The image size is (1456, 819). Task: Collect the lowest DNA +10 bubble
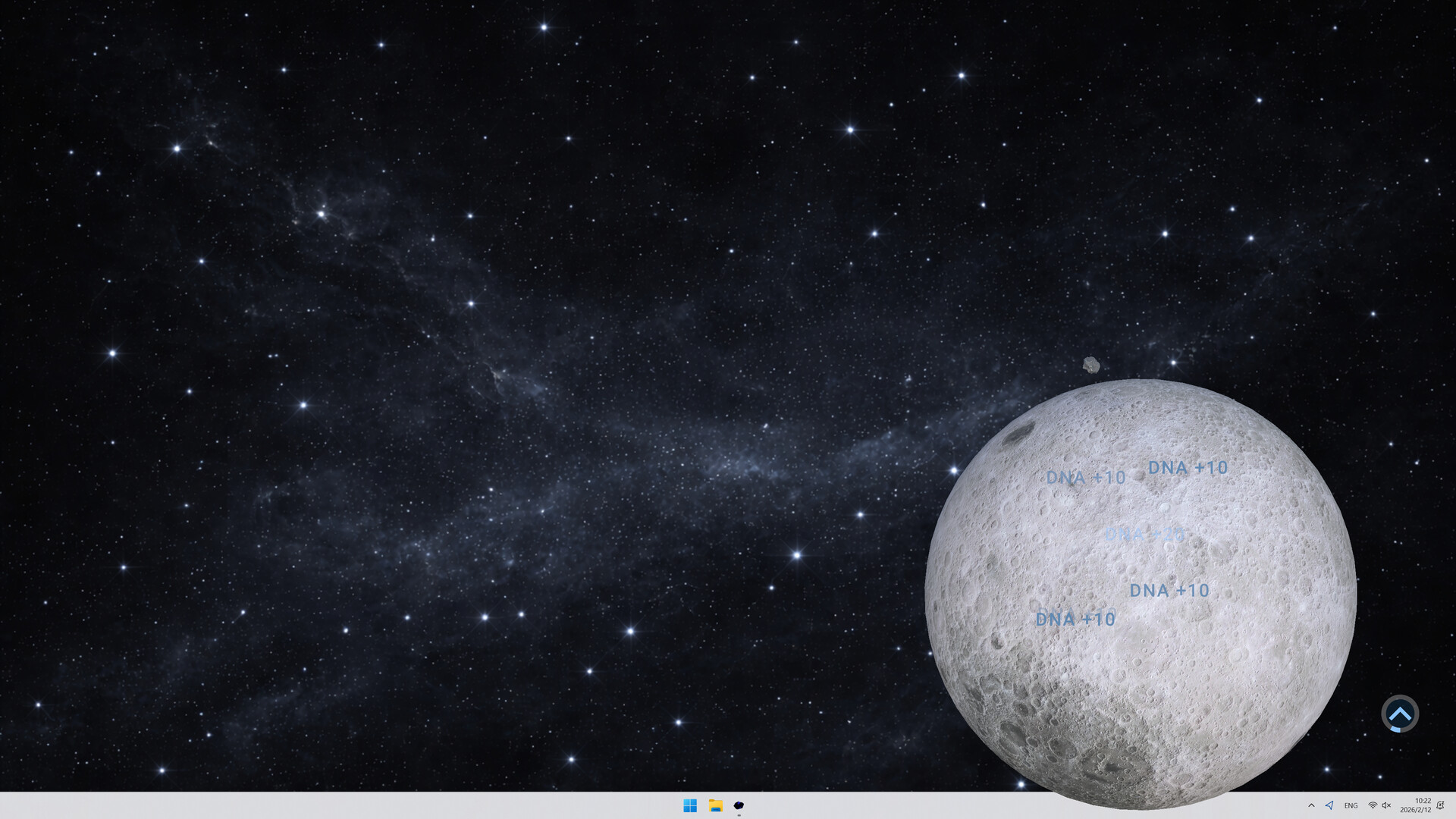pyautogui.click(x=1075, y=620)
